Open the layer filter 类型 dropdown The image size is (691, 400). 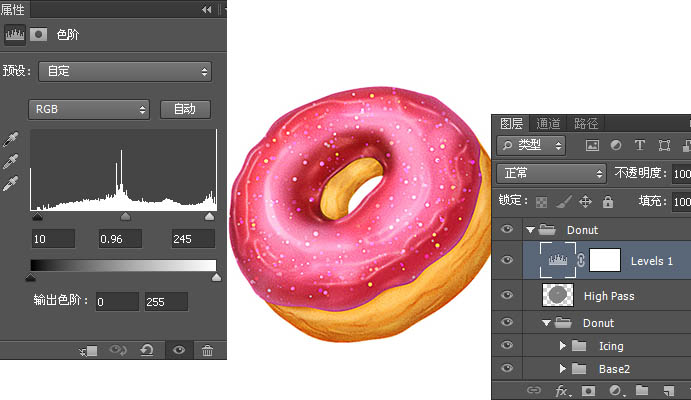(531, 145)
